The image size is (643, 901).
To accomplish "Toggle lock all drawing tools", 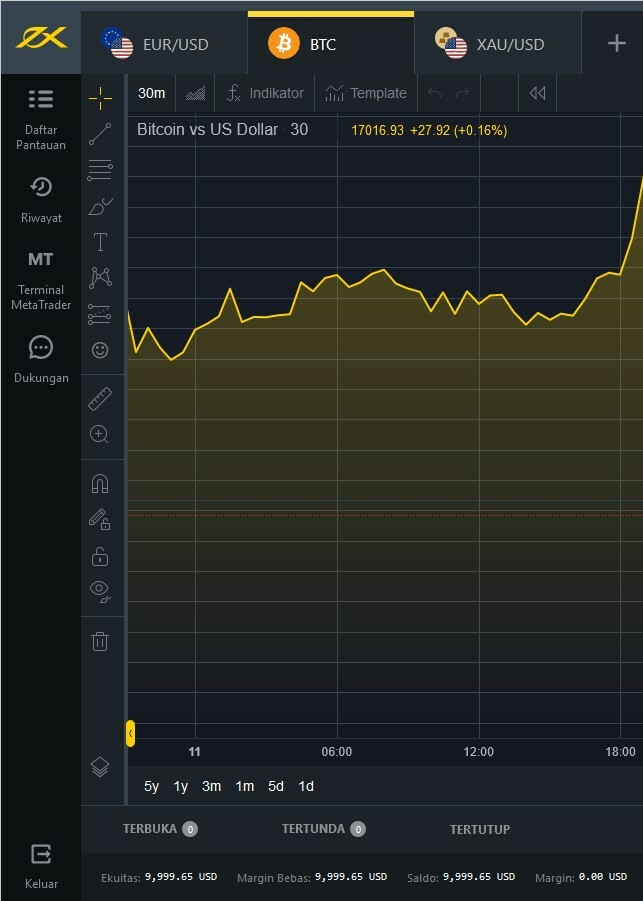I will [x=100, y=556].
